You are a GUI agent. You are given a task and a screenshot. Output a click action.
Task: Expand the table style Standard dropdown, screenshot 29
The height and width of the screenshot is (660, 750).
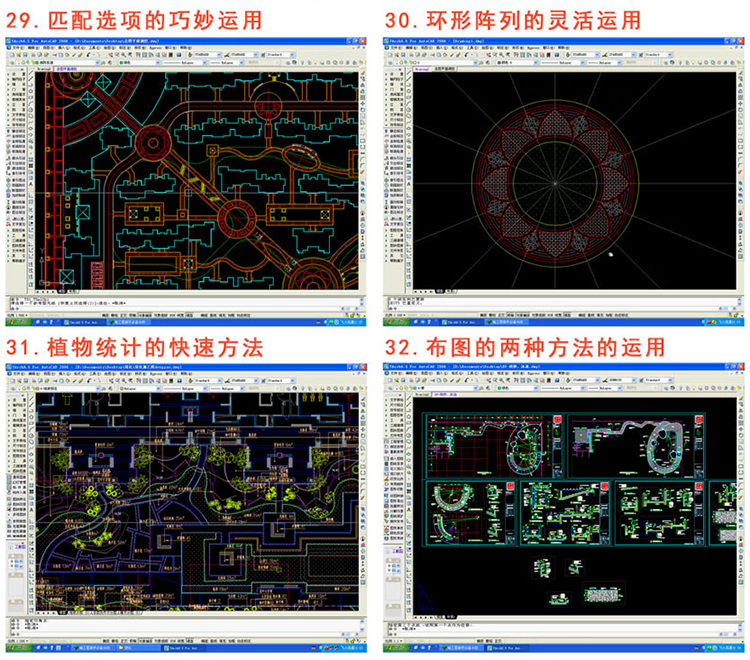click(292, 55)
